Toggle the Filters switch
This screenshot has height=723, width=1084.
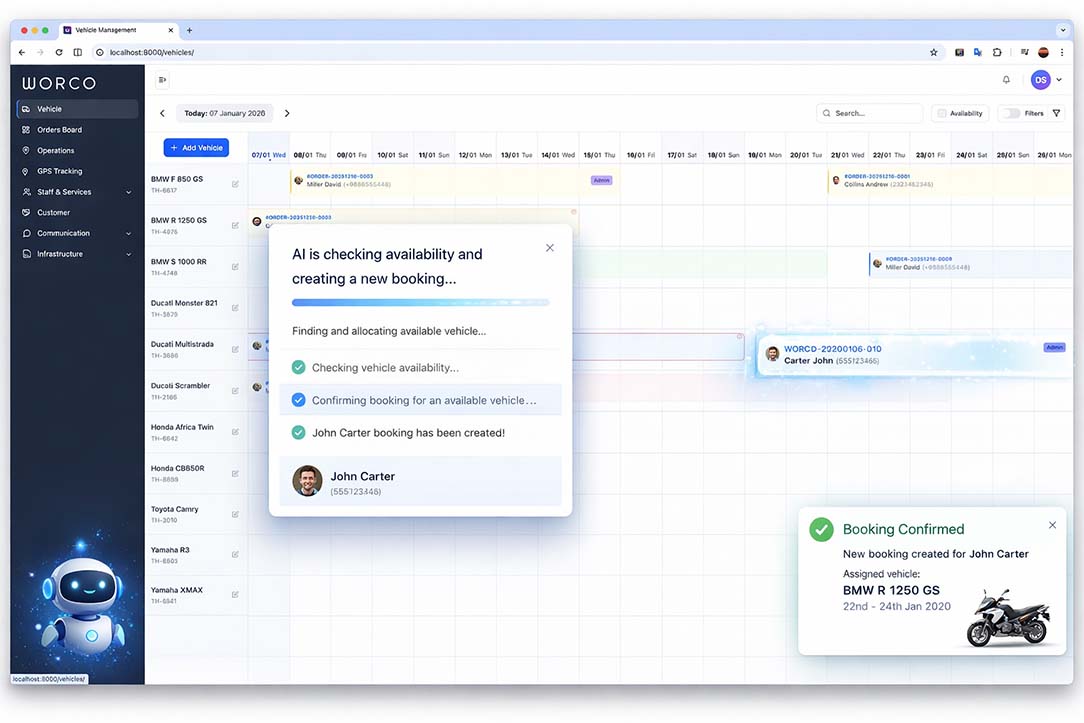[x=1011, y=114]
